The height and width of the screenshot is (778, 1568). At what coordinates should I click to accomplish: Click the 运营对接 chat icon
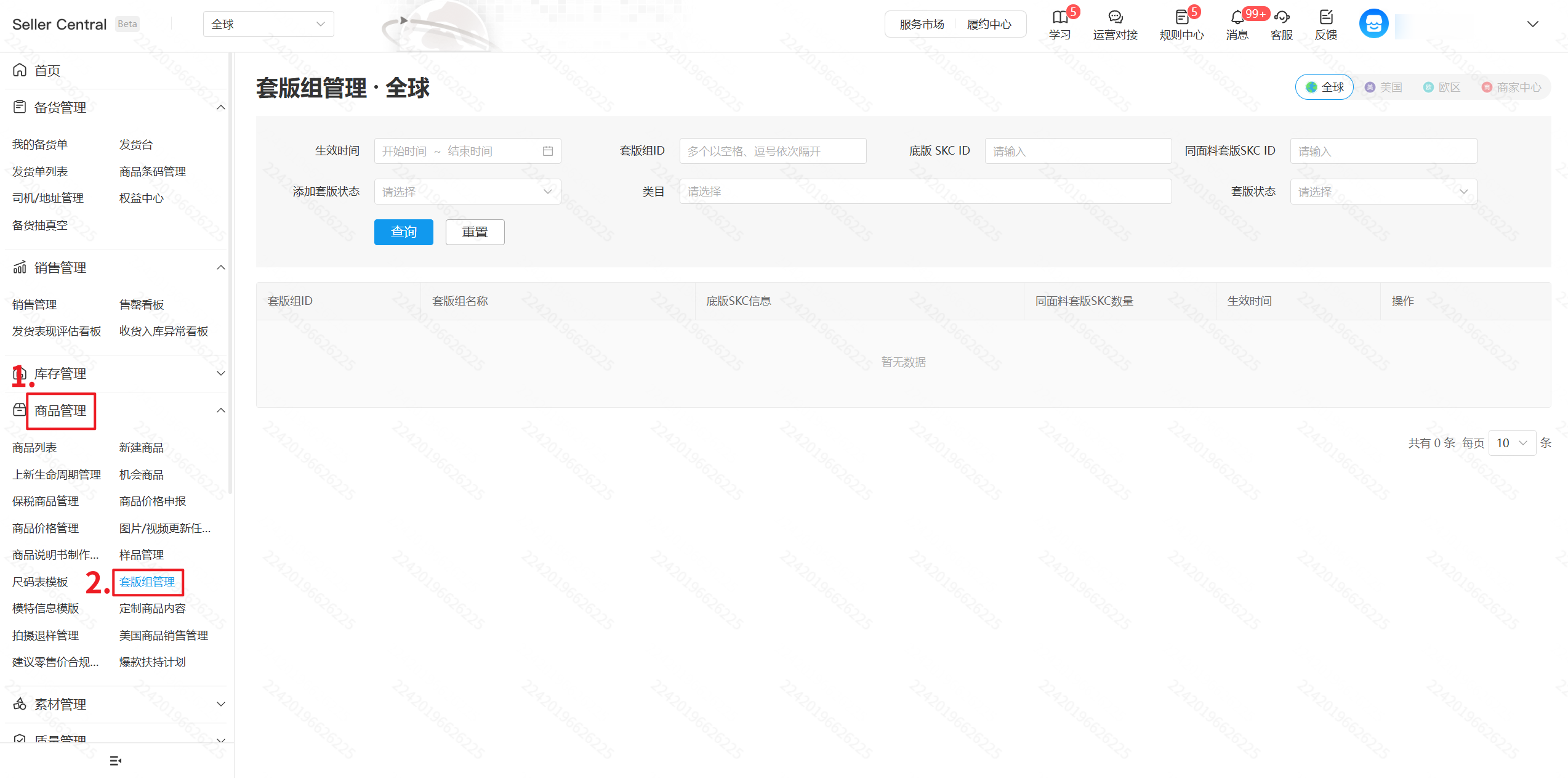click(1115, 17)
